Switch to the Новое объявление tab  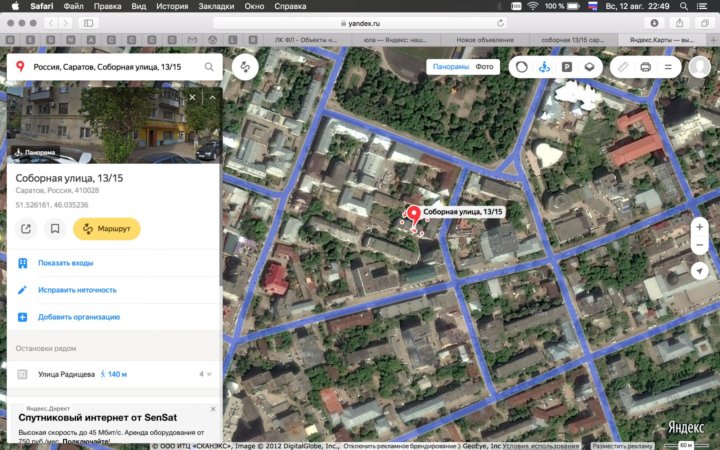click(x=485, y=40)
